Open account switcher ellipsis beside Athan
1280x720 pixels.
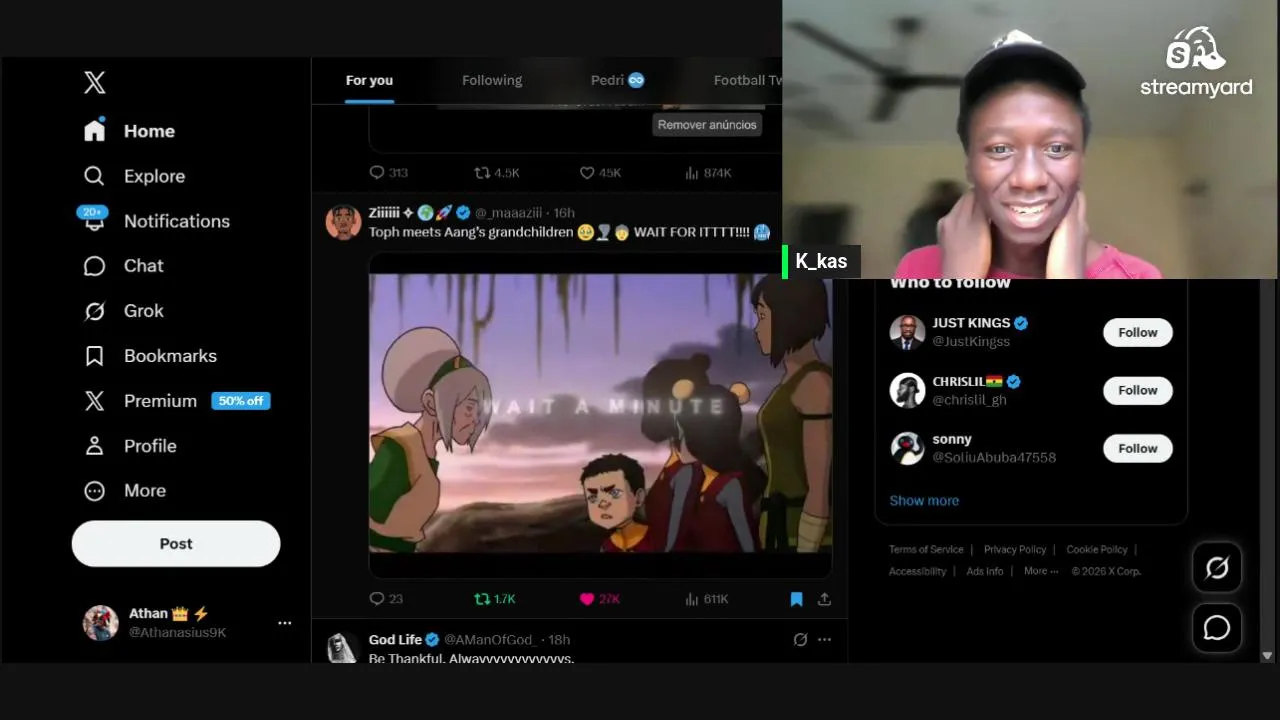click(284, 623)
